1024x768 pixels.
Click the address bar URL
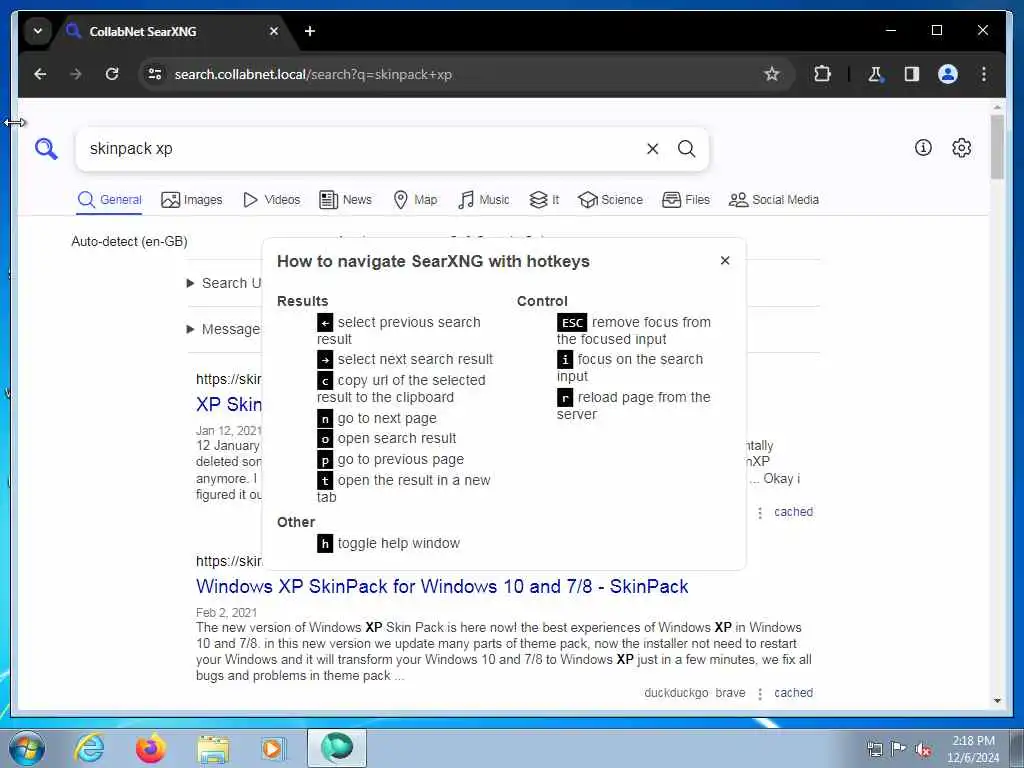click(313, 74)
